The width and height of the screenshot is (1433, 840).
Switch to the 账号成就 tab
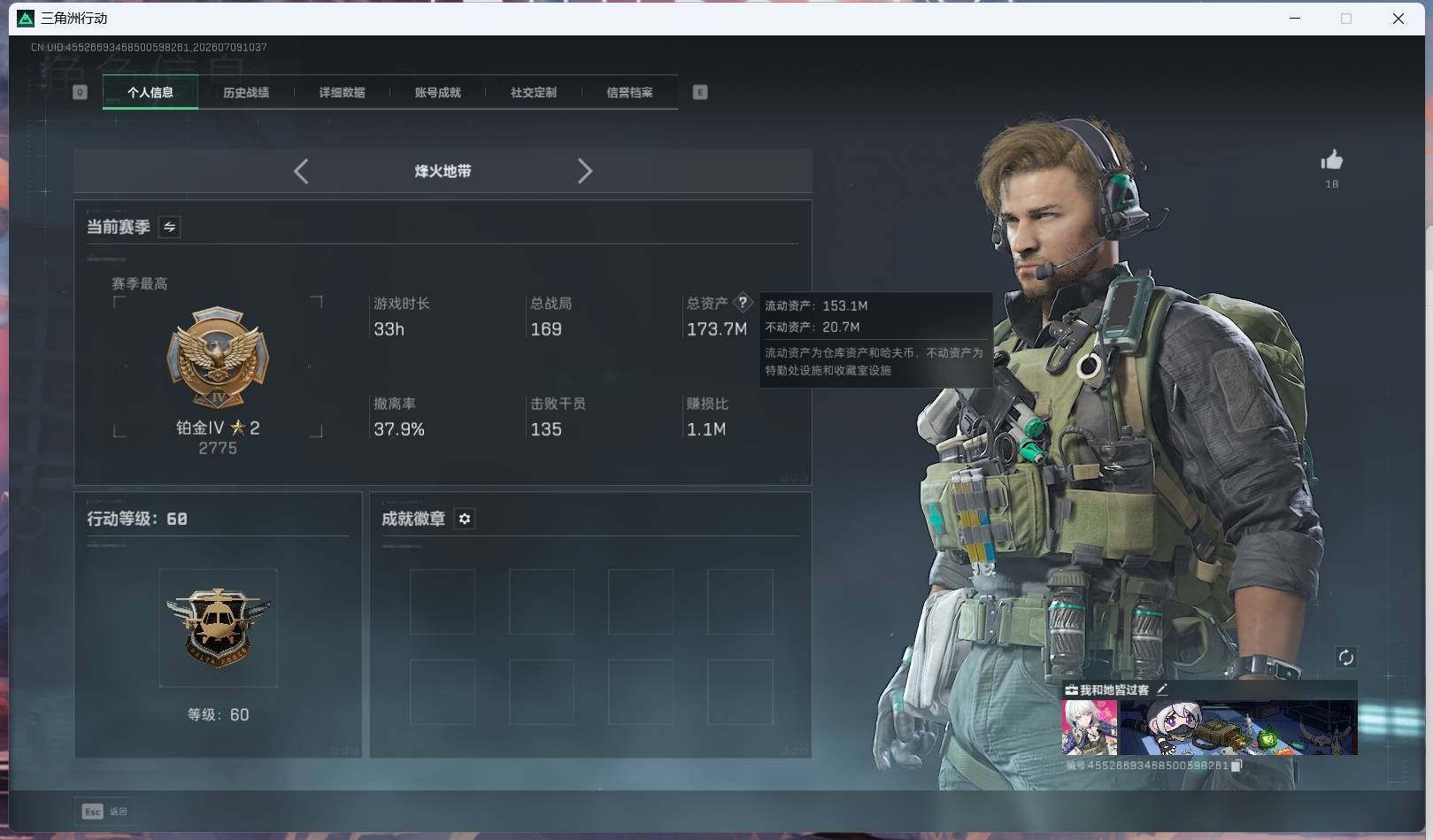coord(437,92)
